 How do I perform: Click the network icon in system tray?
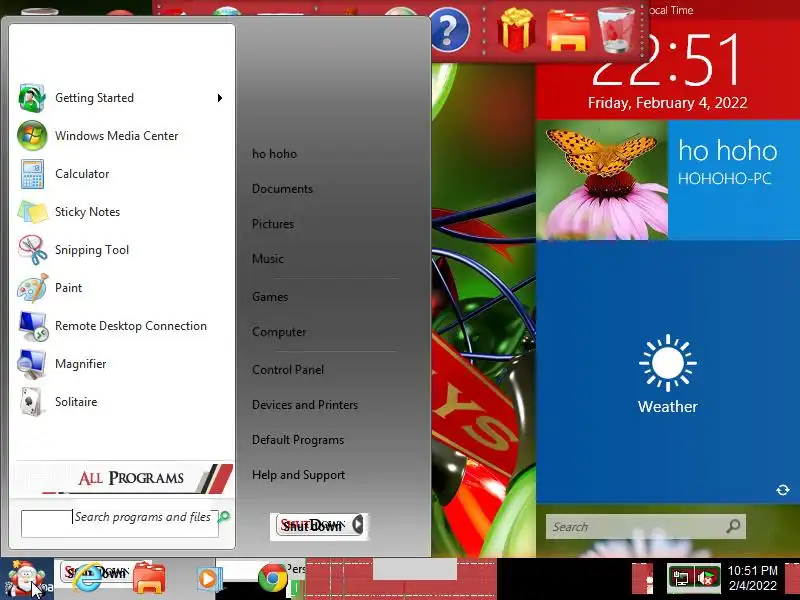click(681, 579)
